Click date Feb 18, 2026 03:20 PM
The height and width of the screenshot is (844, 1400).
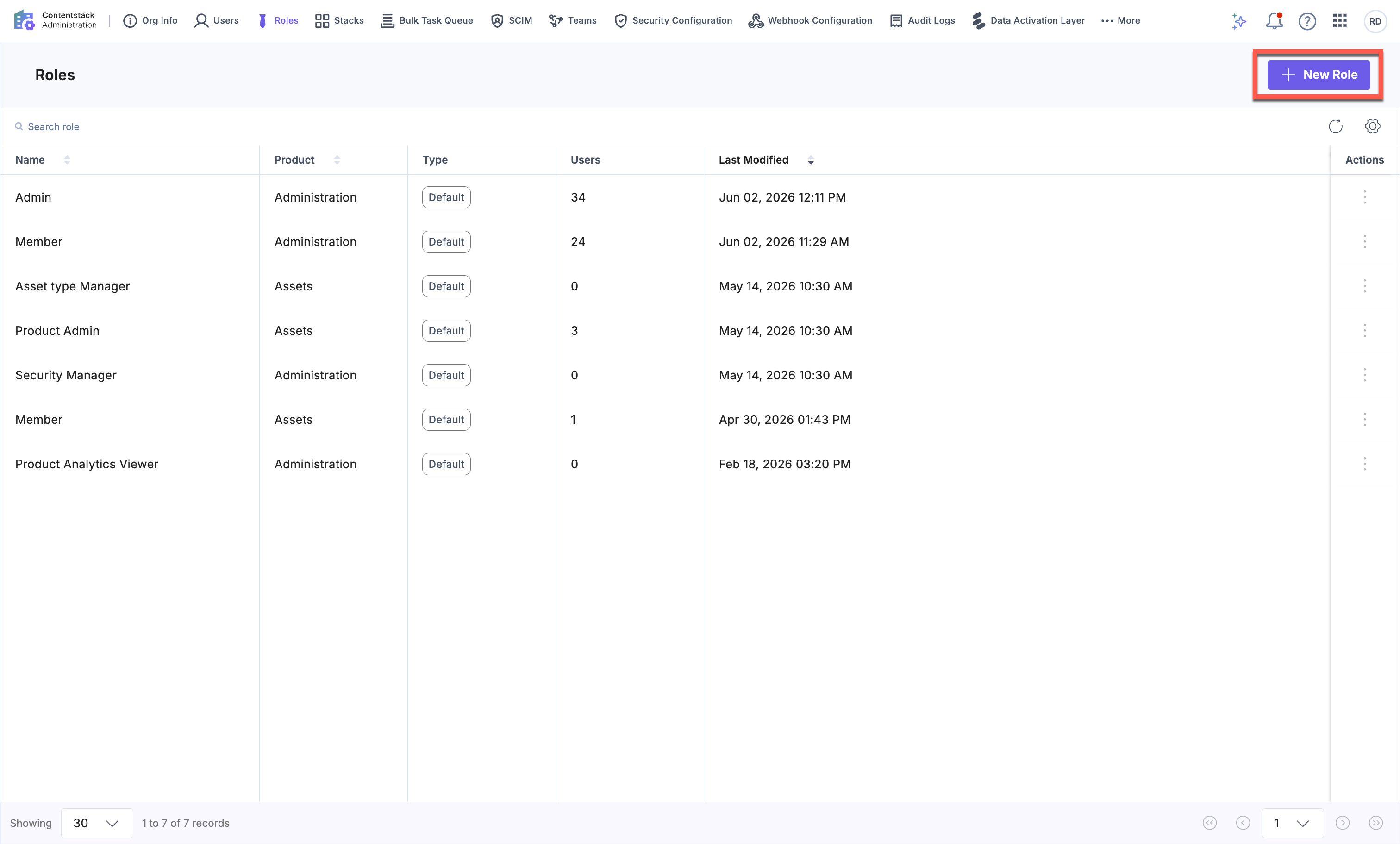785,464
